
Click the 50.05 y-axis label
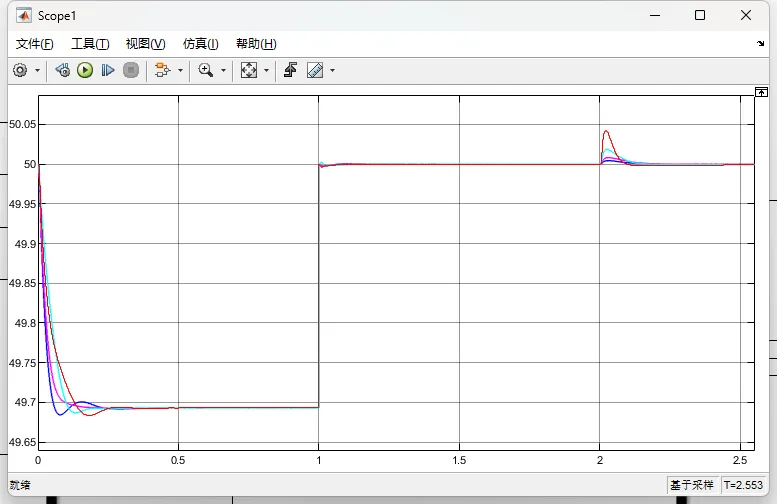(x=23, y=124)
